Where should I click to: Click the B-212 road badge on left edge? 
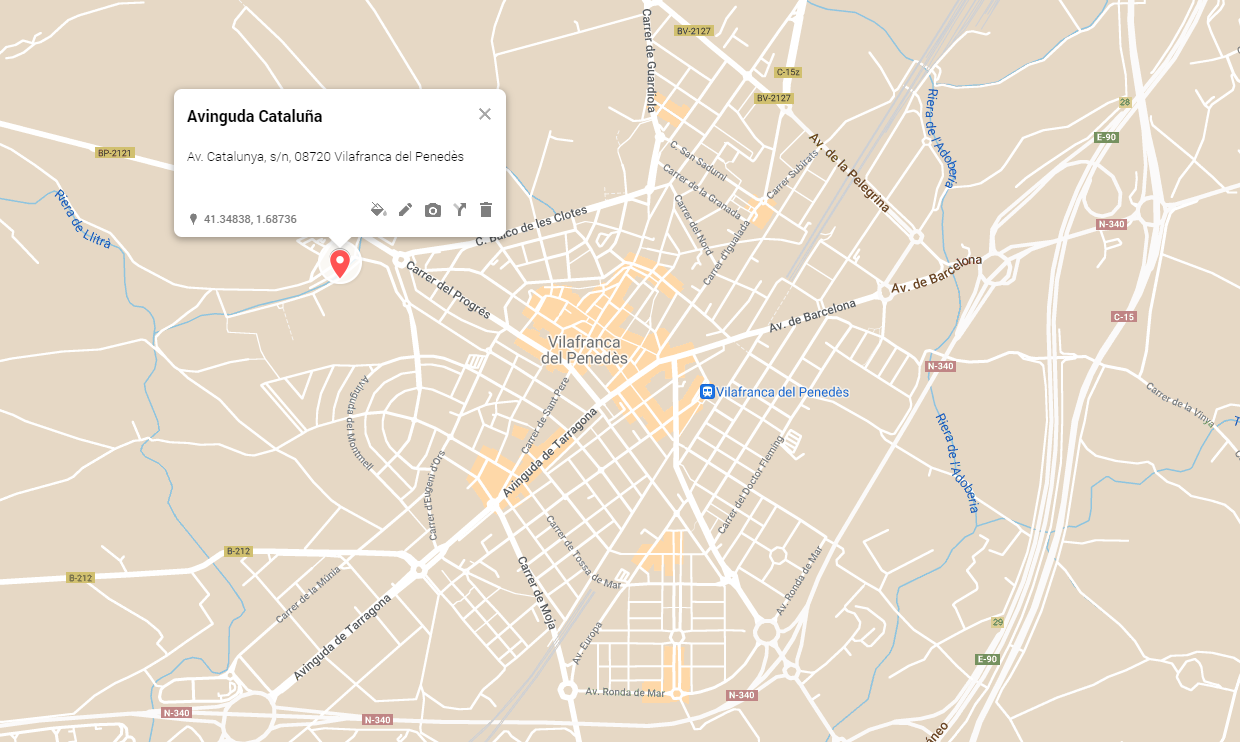click(80, 578)
